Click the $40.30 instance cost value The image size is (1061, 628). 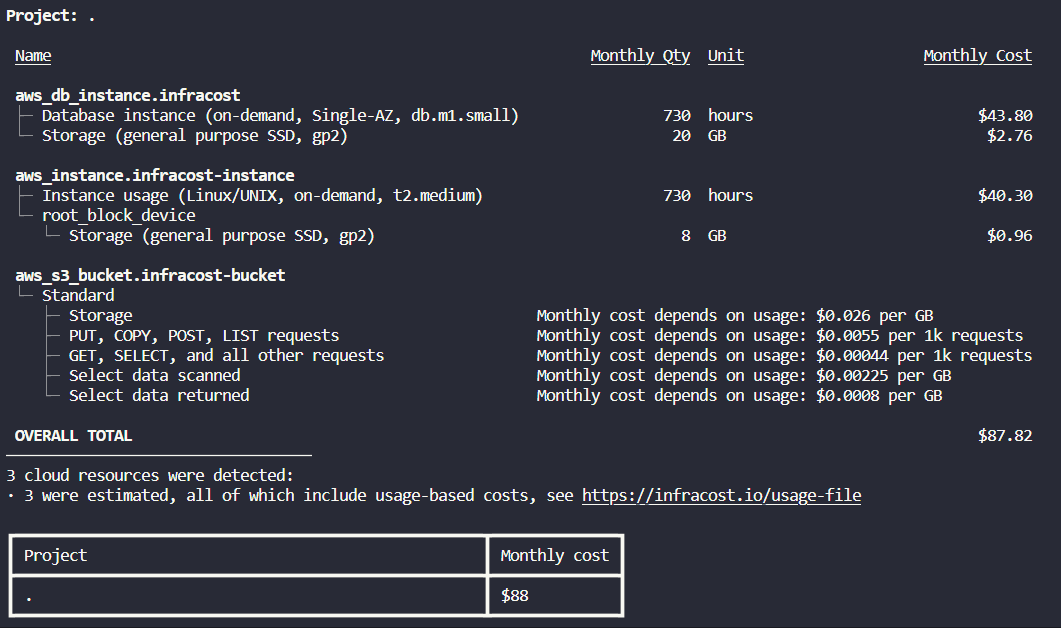coord(1005,196)
